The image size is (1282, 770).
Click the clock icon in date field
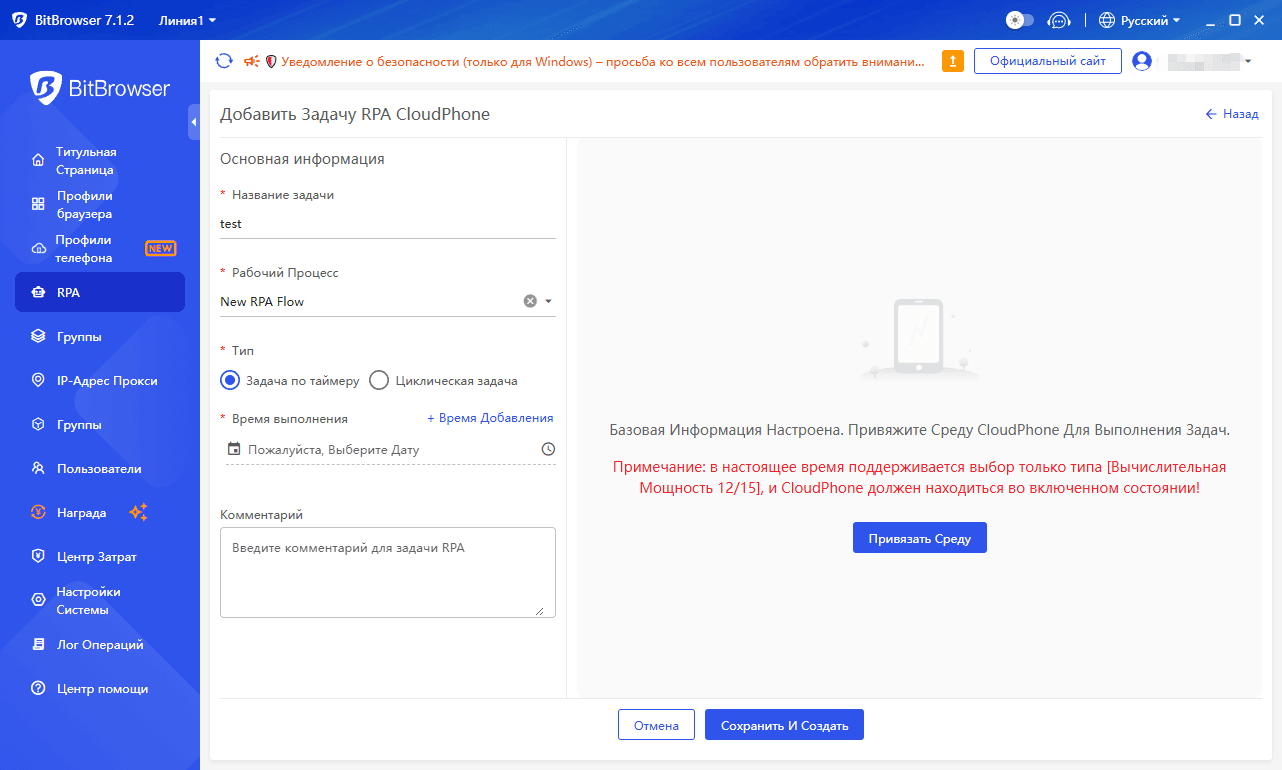(548, 450)
